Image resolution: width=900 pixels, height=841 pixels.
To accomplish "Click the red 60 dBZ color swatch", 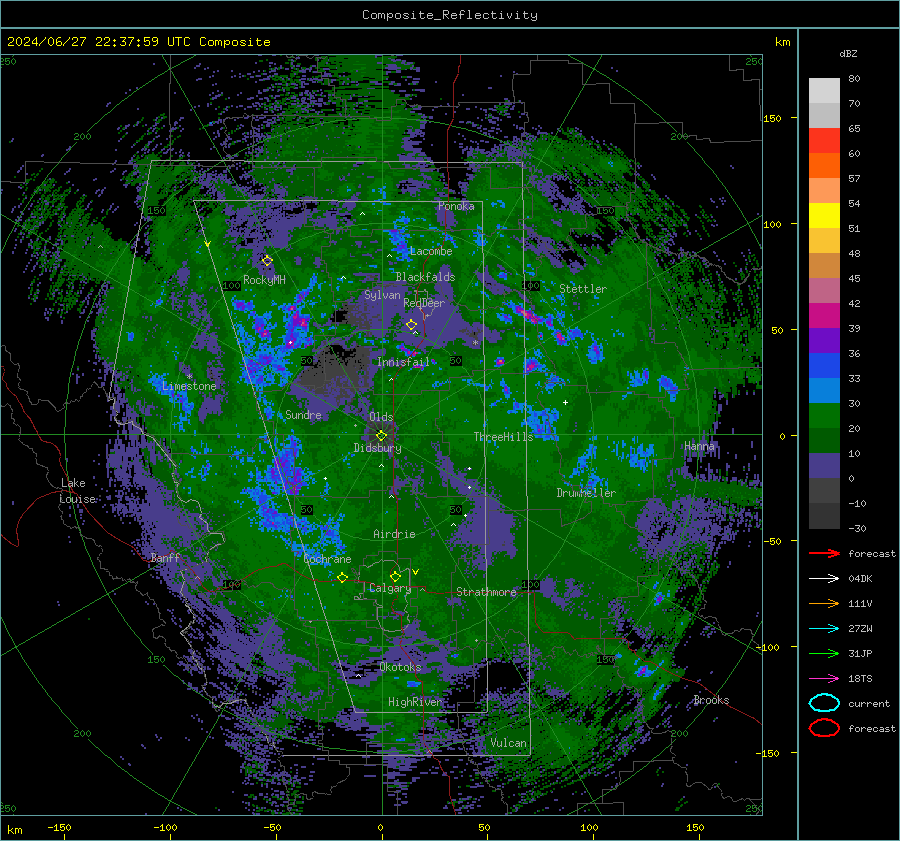I will 824,141.
